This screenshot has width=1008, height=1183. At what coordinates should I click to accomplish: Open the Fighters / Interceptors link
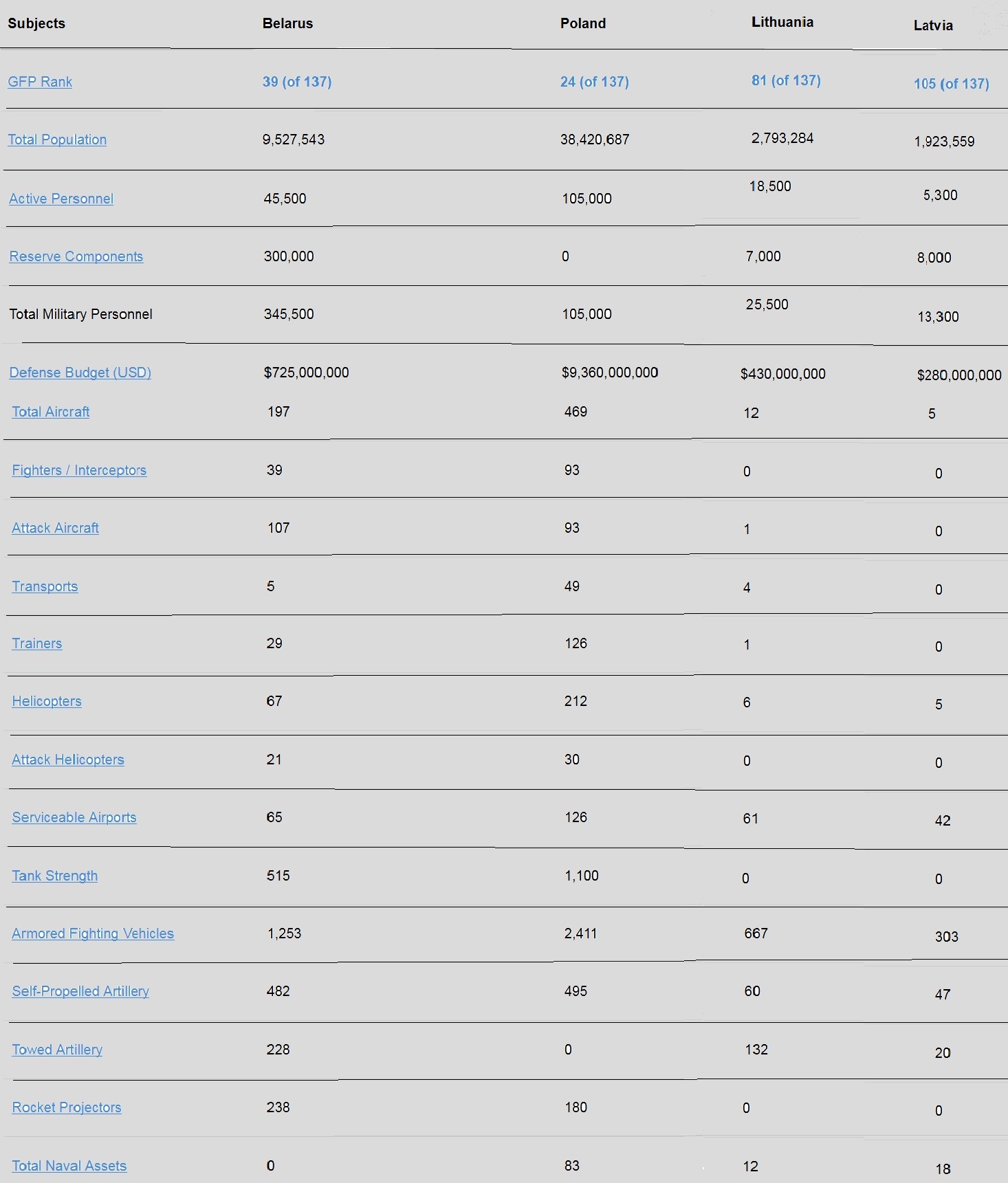79,470
